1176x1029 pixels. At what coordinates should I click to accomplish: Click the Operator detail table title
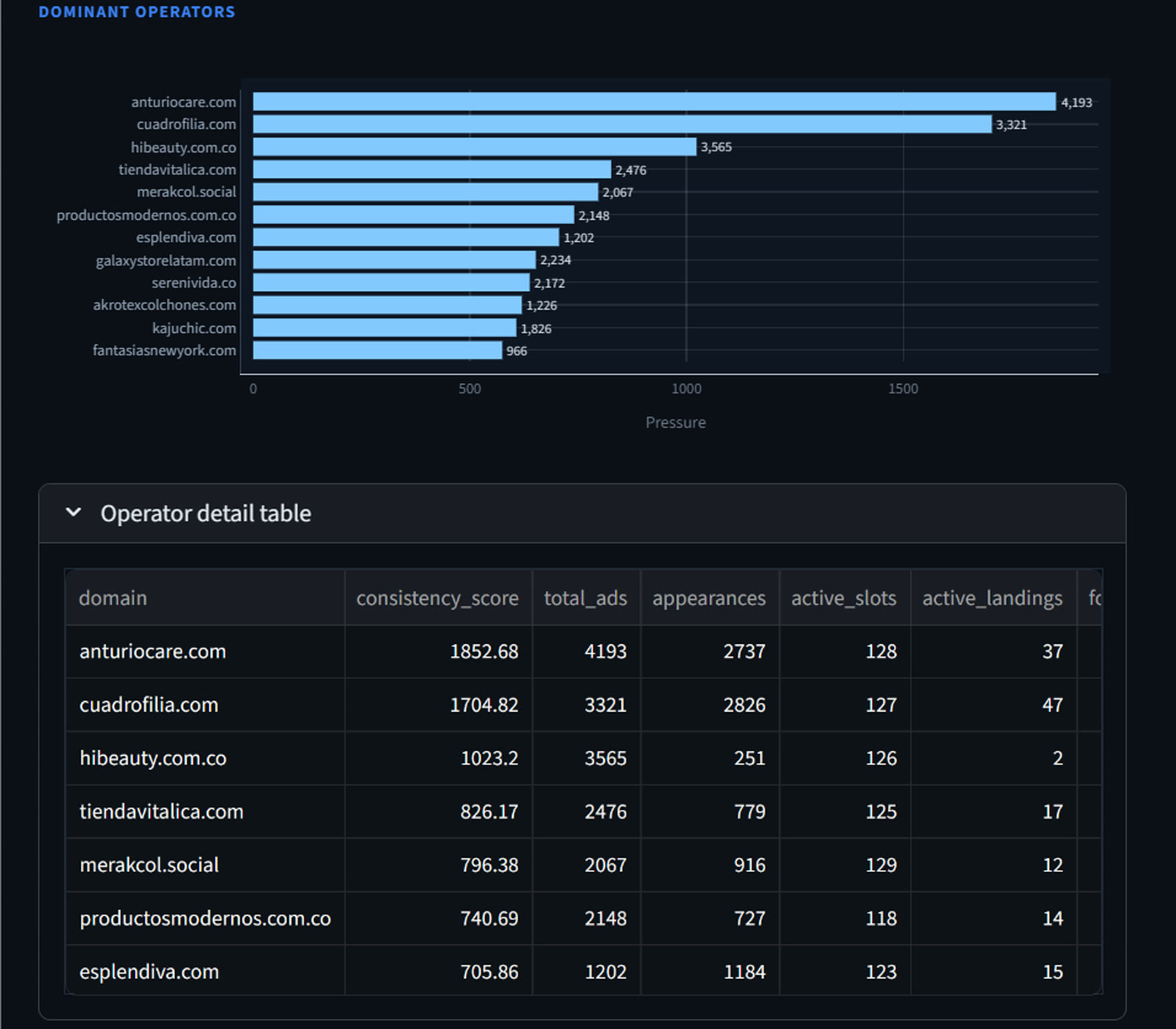(206, 514)
